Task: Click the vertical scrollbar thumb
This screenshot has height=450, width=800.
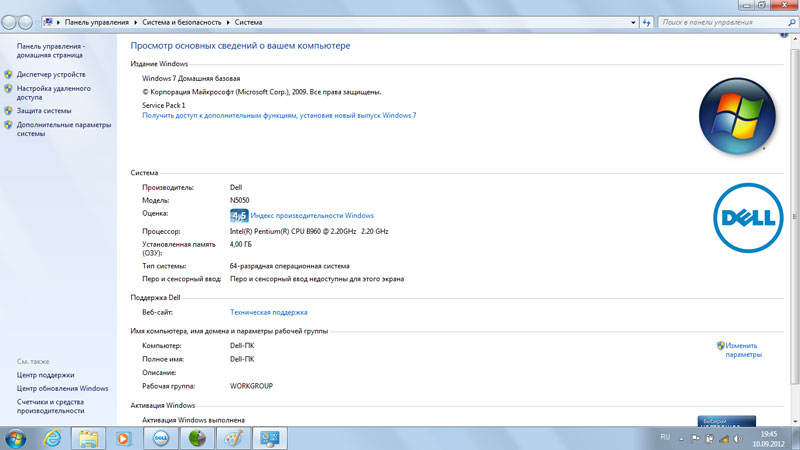Action: [795, 217]
